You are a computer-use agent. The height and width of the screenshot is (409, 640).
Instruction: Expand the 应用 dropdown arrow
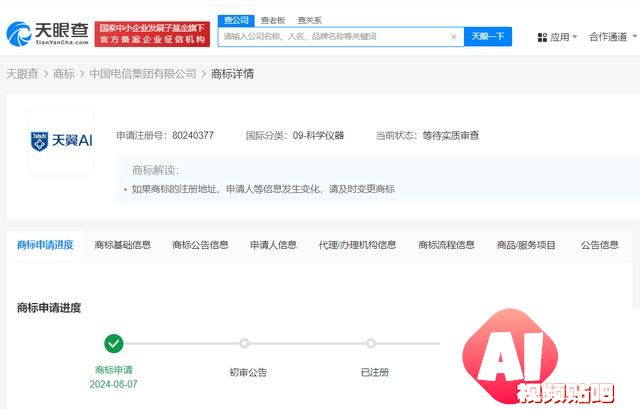pos(575,37)
